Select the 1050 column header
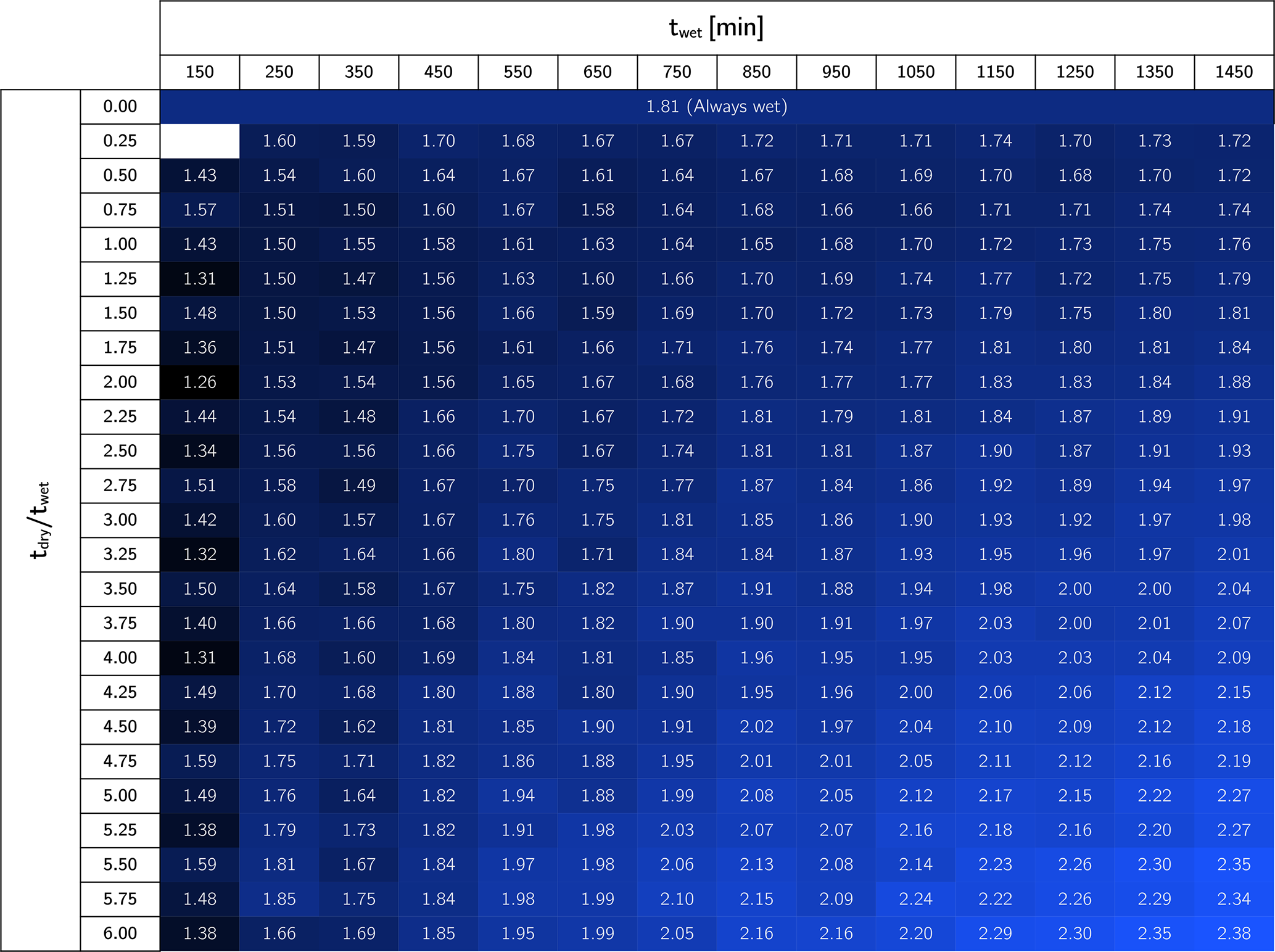The image size is (1275, 952). [x=915, y=72]
